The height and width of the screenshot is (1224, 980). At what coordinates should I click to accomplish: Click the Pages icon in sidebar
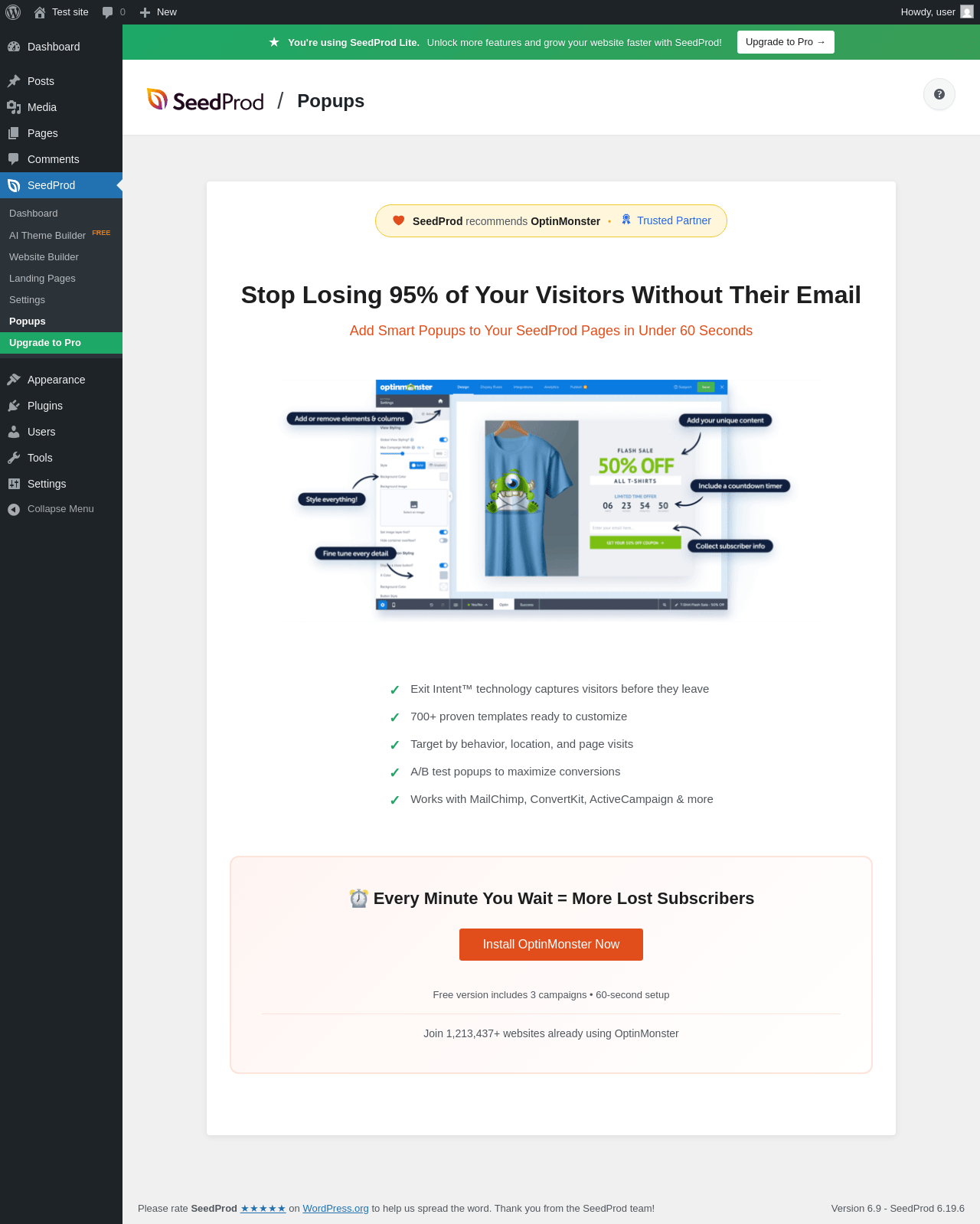[x=14, y=133]
